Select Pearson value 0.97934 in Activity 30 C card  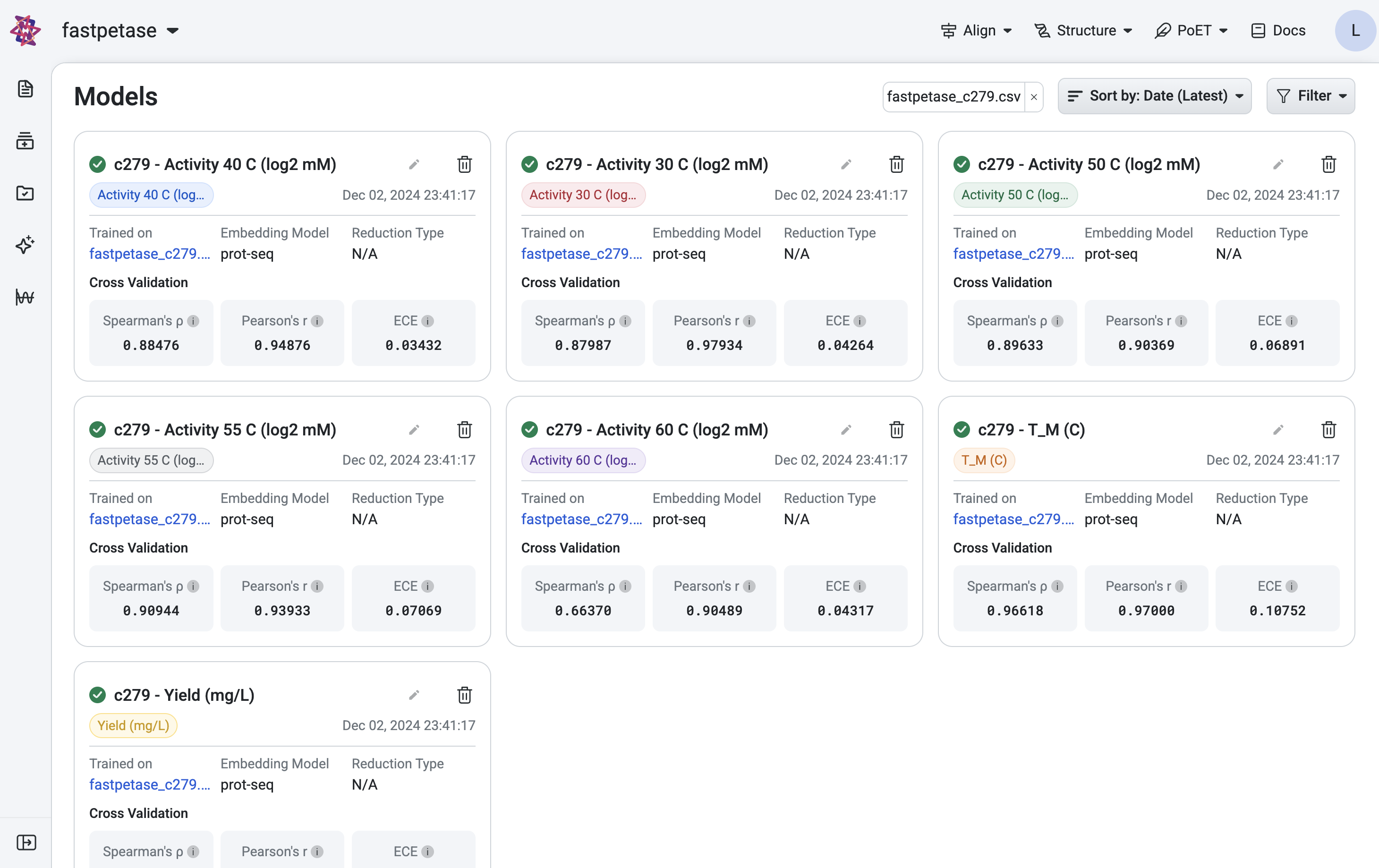714,345
